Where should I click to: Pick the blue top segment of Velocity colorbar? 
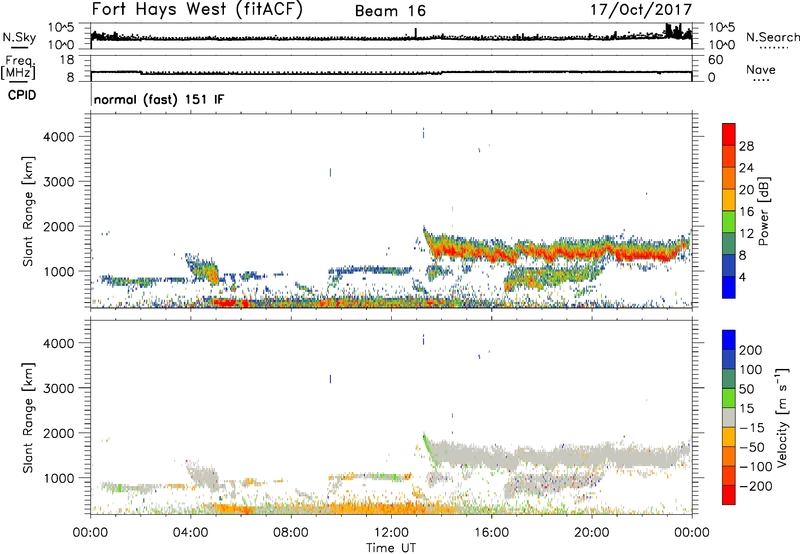(x=729, y=340)
